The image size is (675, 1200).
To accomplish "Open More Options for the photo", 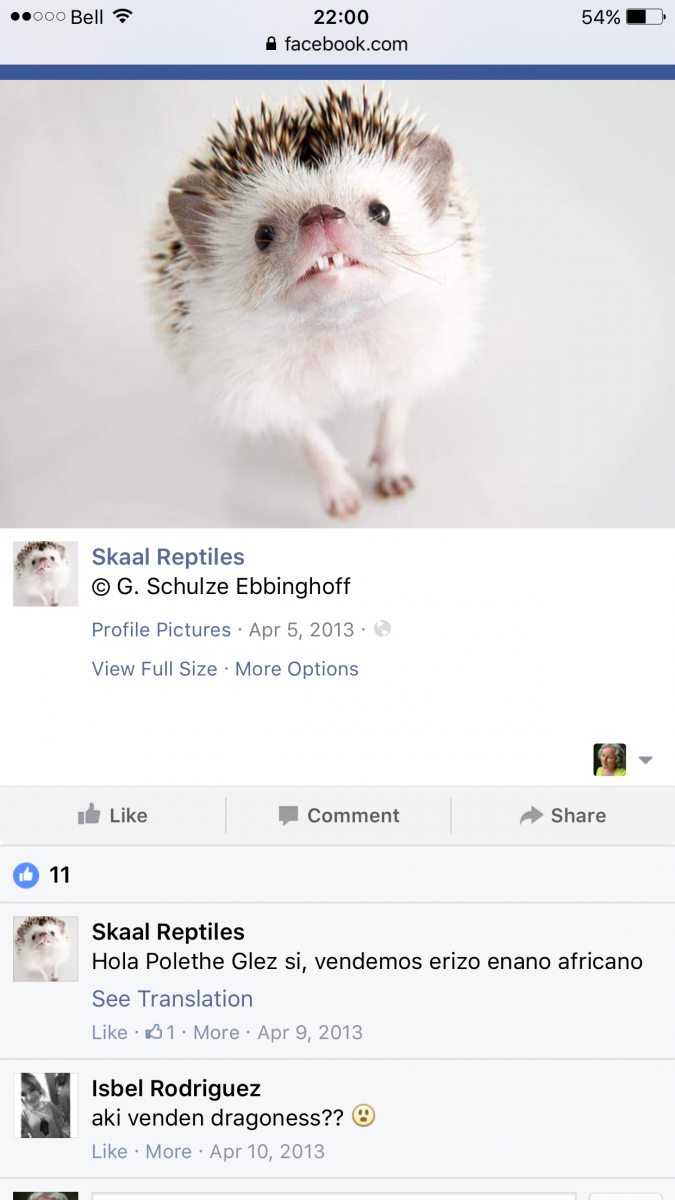I will [297, 669].
